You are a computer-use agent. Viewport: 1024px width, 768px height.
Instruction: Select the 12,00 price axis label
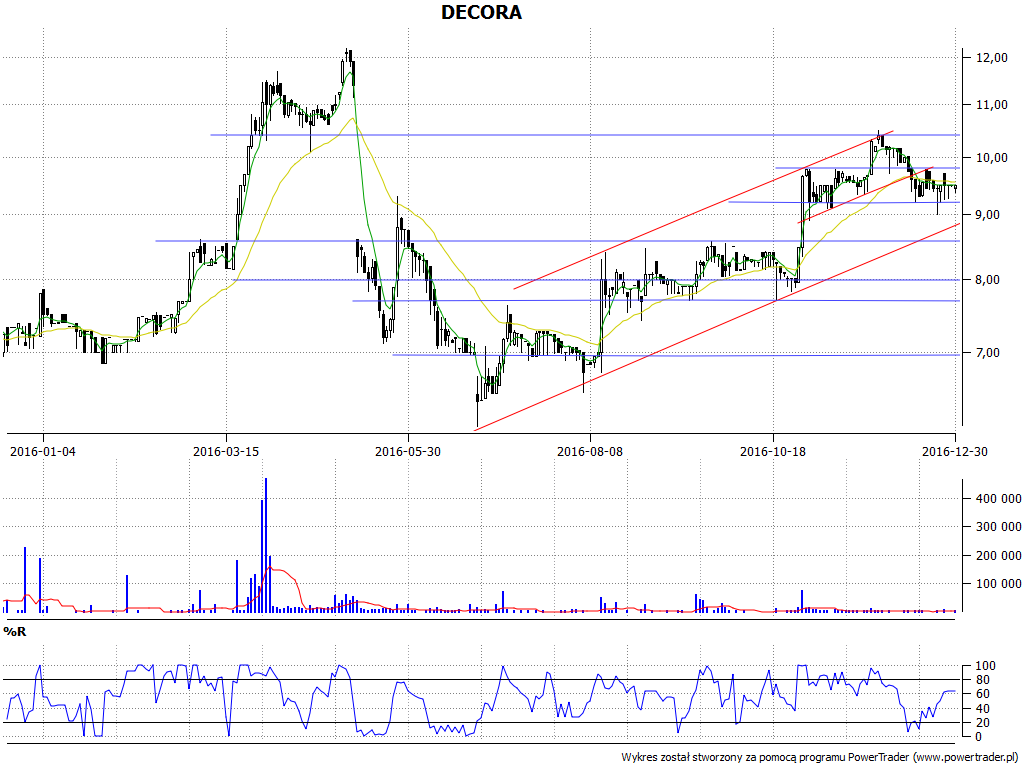tap(991, 57)
